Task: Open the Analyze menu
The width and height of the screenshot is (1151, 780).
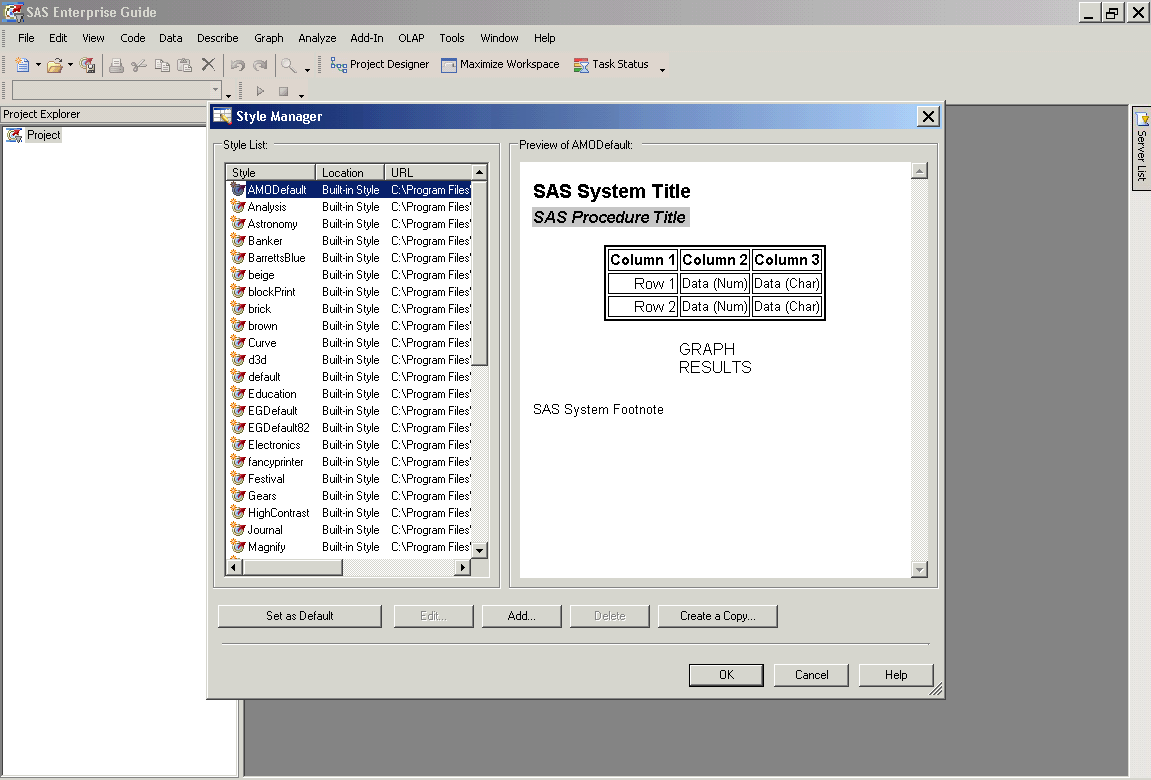Action: 317,38
